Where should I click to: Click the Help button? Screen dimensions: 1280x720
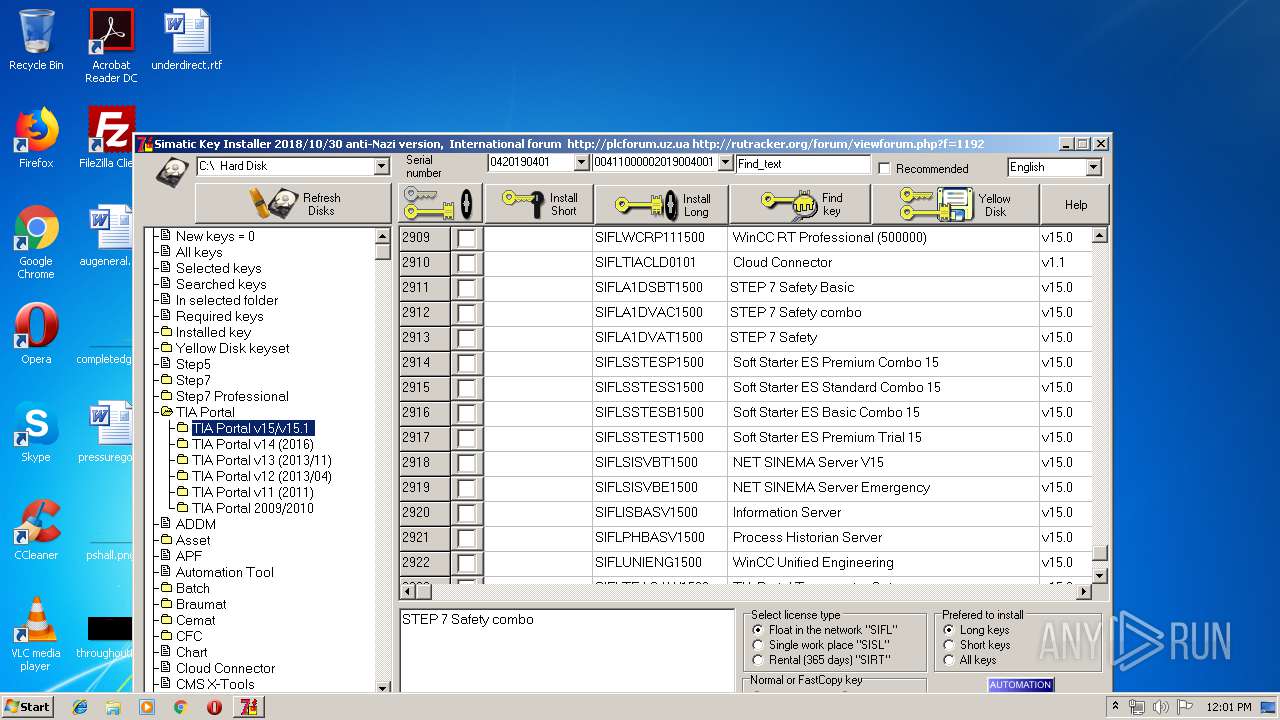[x=1075, y=205]
